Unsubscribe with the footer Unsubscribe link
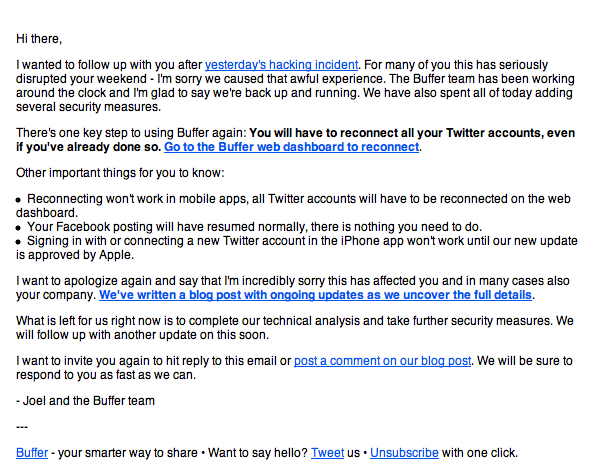This screenshot has height=473, width=599. [x=404, y=453]
